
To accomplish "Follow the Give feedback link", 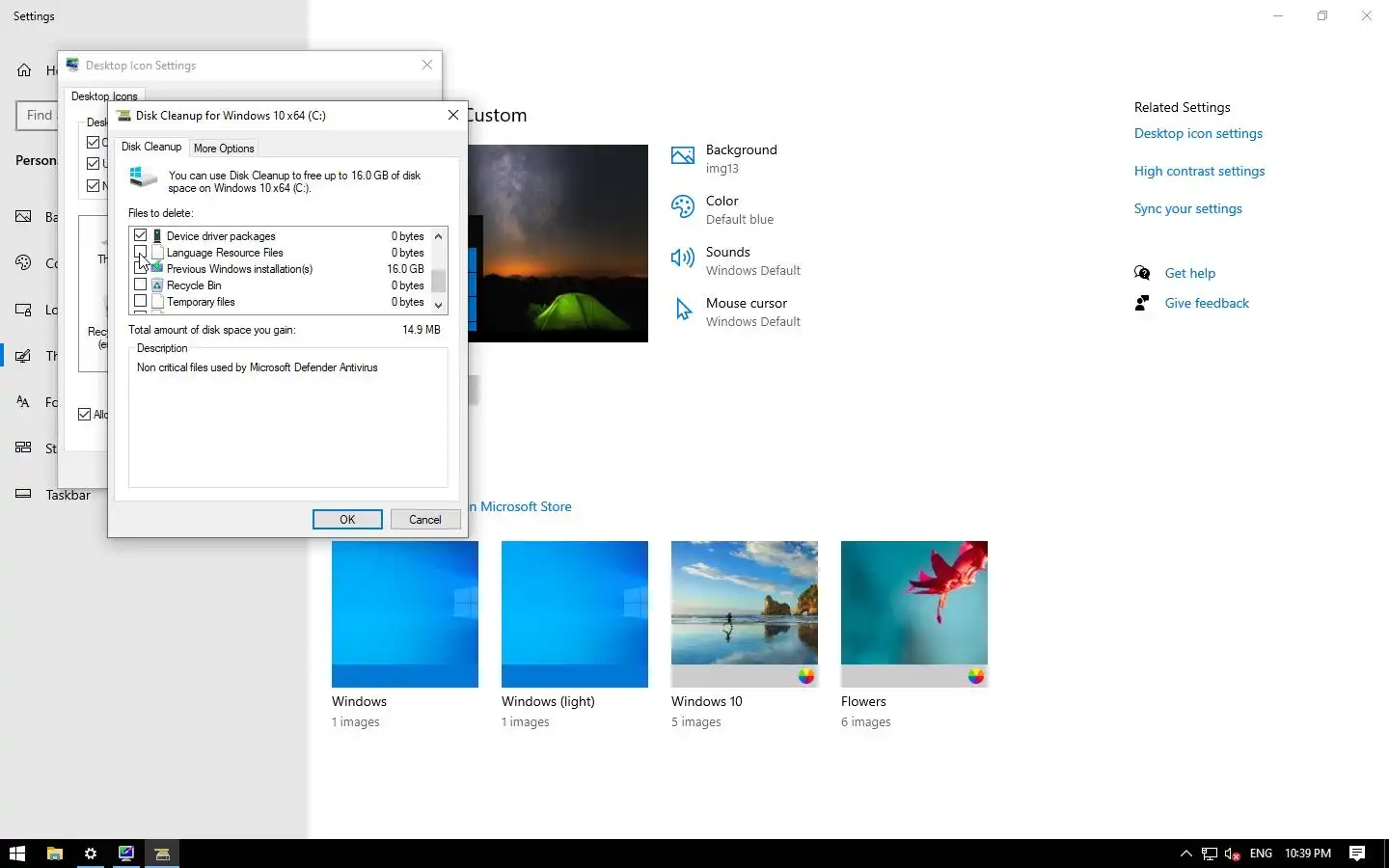I will (x=1207, y=303).
